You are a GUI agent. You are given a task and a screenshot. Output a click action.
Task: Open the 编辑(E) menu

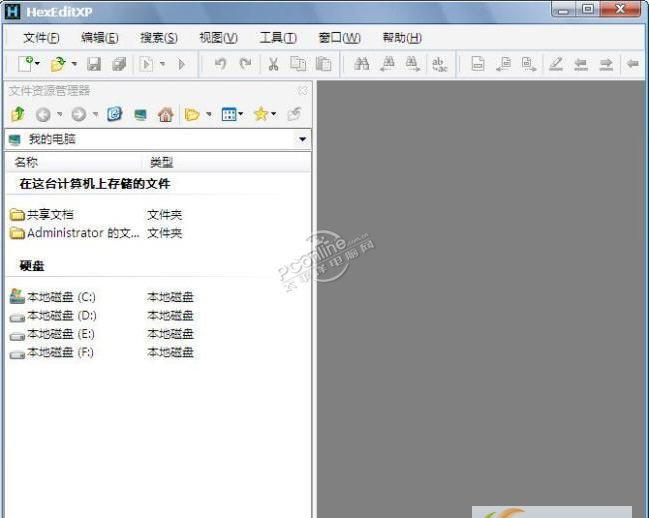[100, 38]
